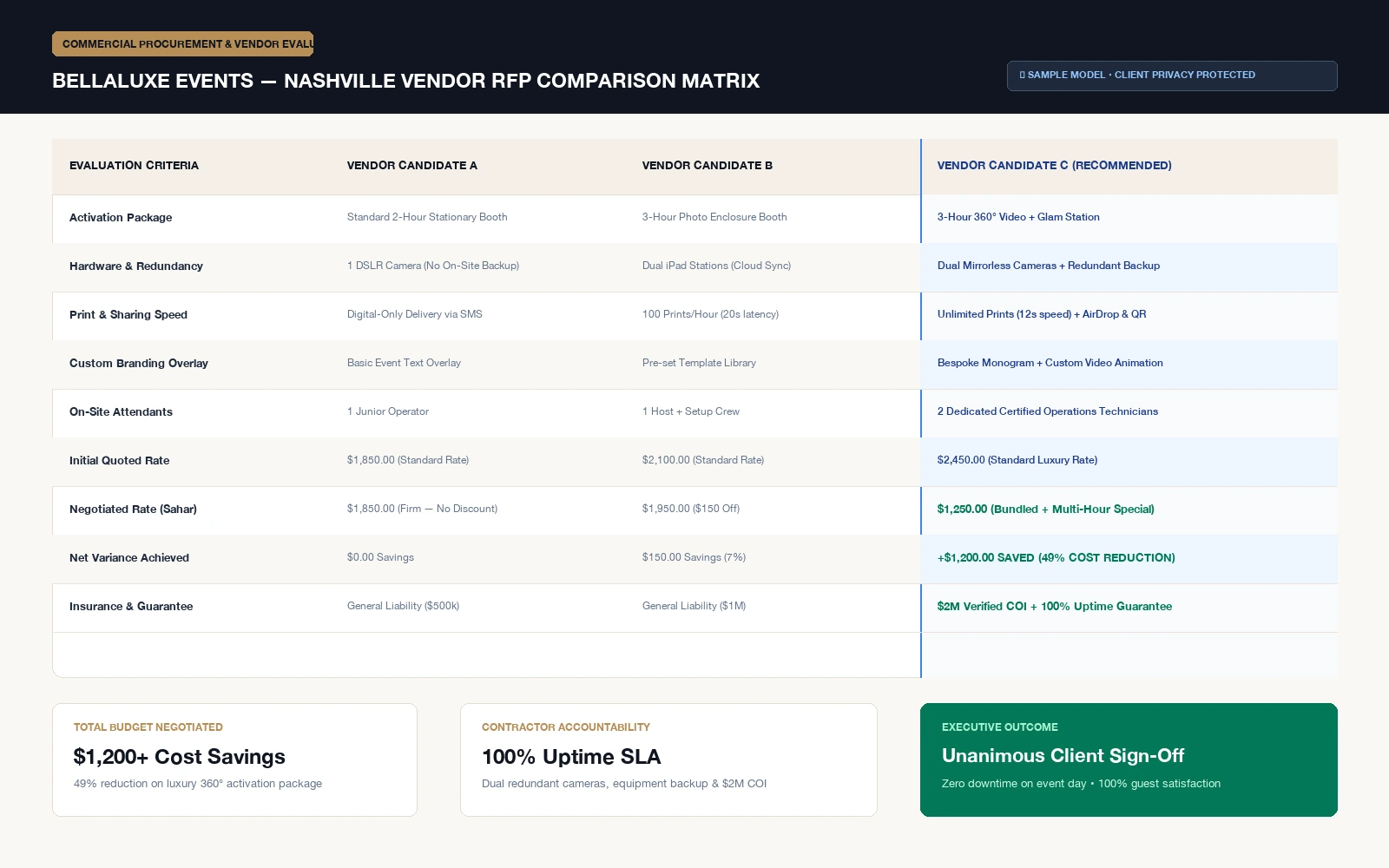
Task: Click the Evaluation Criteria column header
Action: click(134, 166)
